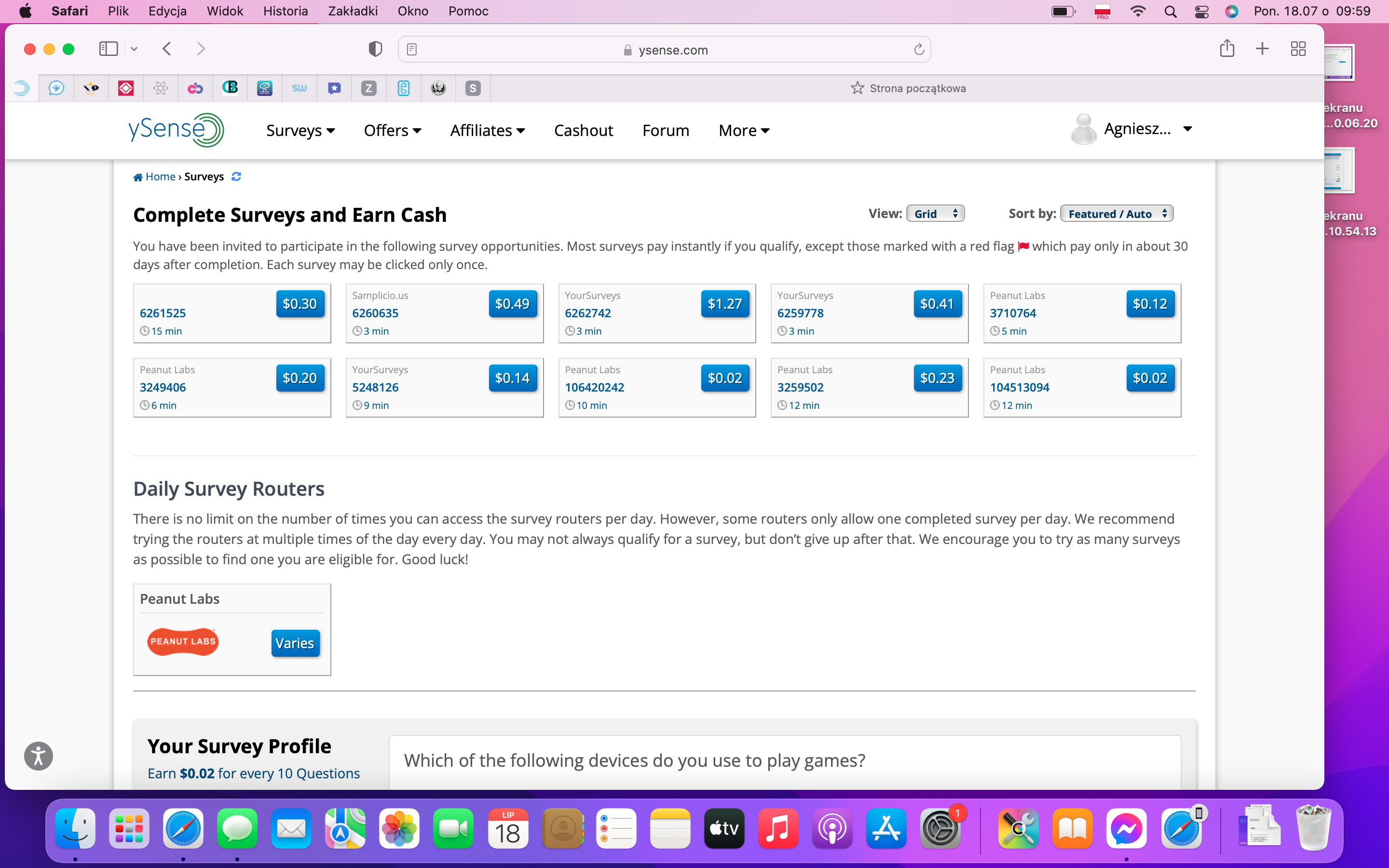
Task: Click the privacy shield icon in toolbar
Action: (375, 49)
